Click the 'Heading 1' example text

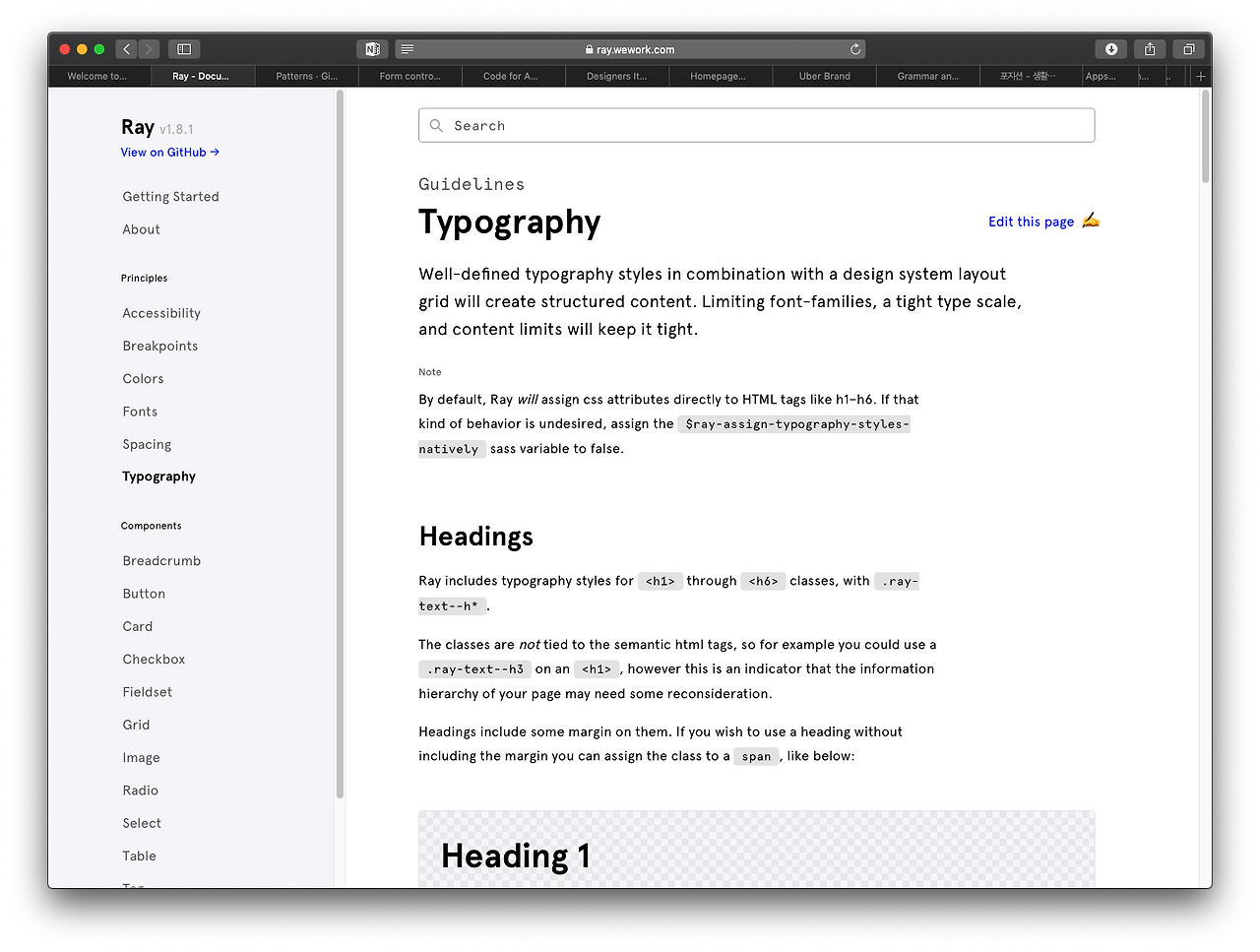(x=516, y=857)
